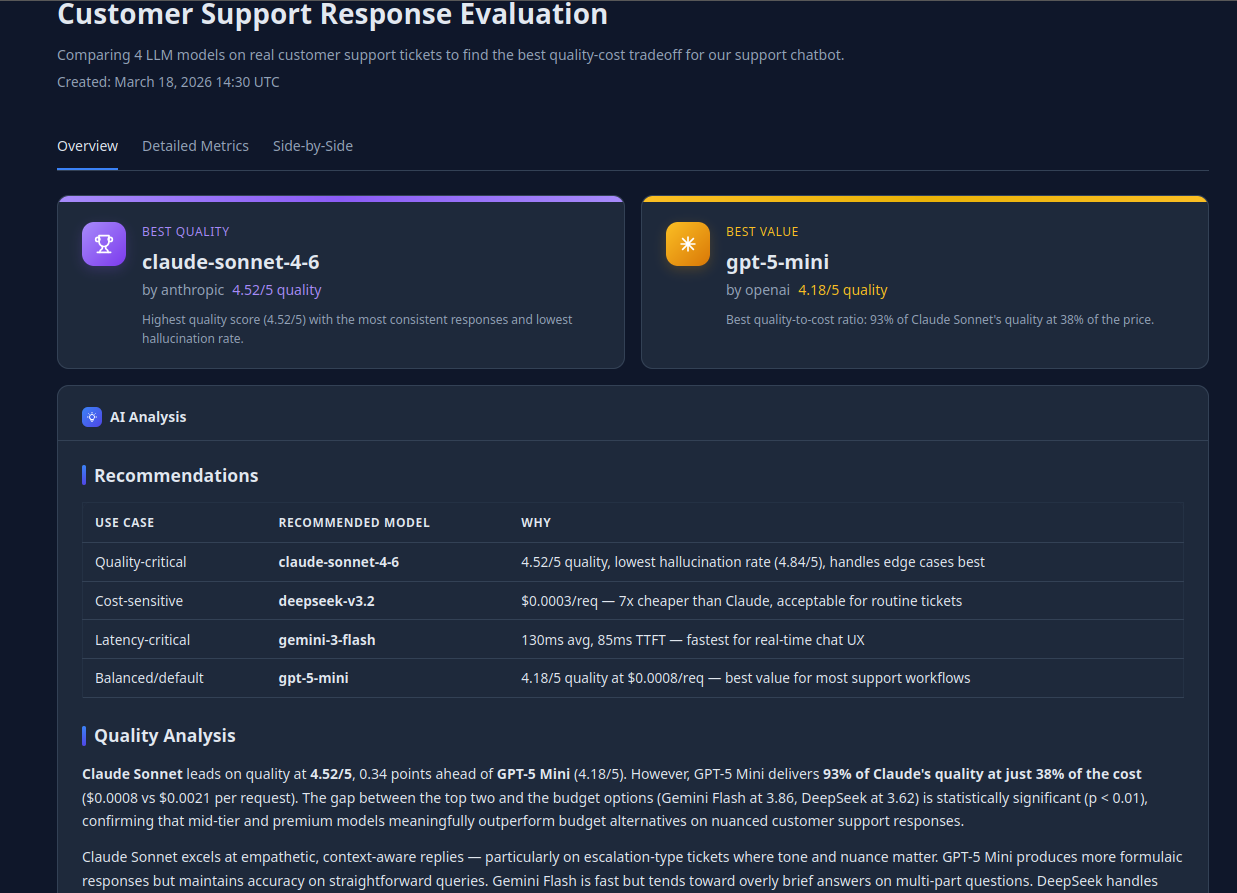
Task: Click the orange star Best Value icon
Action: [688, 244]
